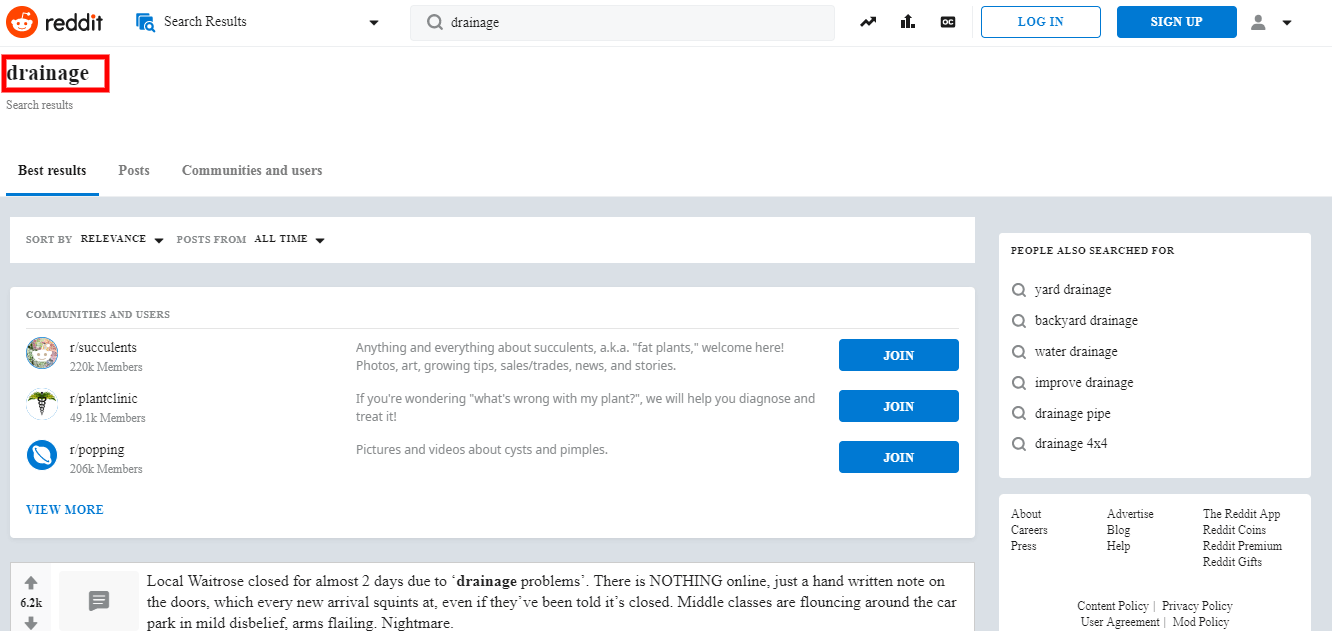This screenshot has height=631, width=1332.
Task: Join the r/succulents community
Action: coord(899,355)
